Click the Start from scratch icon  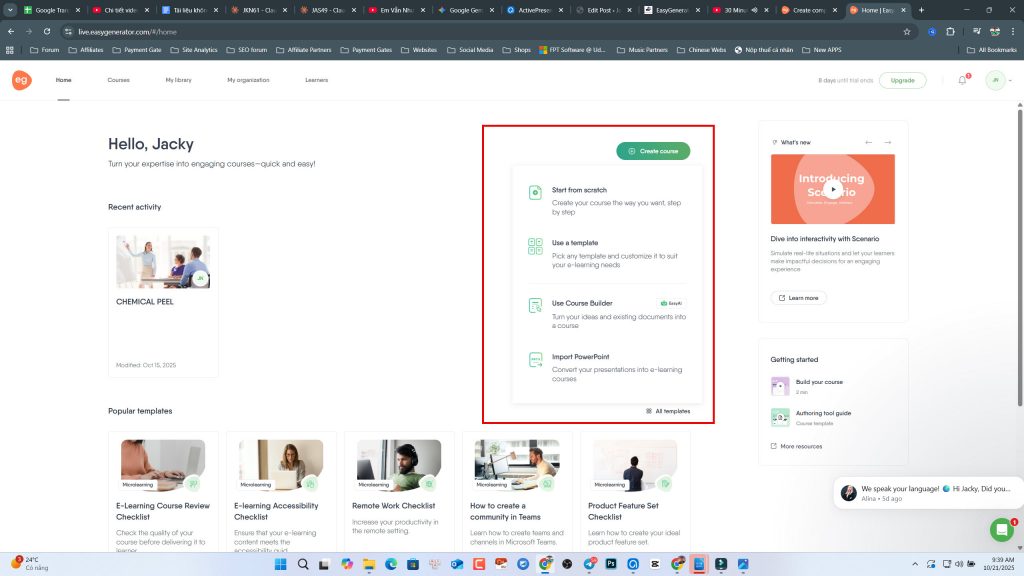[536, 192]
